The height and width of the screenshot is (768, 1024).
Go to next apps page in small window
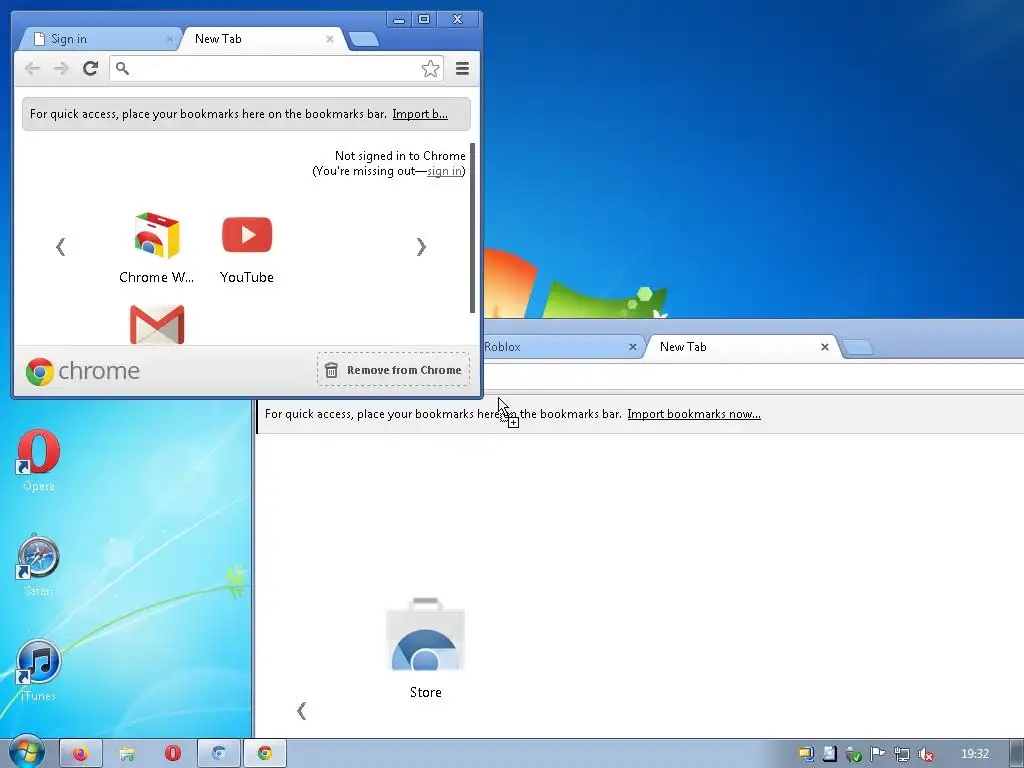[x=421, y=247]
